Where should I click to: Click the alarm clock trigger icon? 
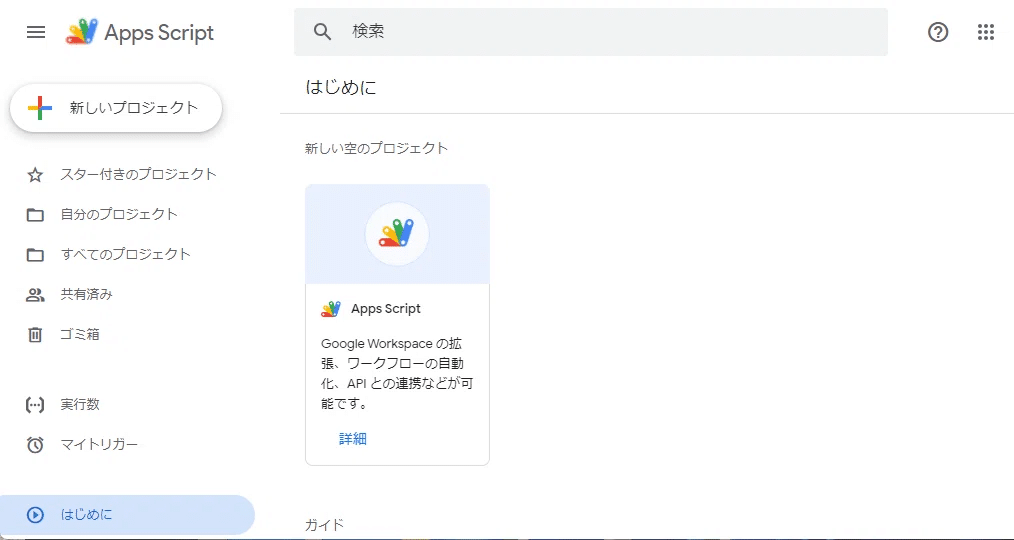[35, 445]
